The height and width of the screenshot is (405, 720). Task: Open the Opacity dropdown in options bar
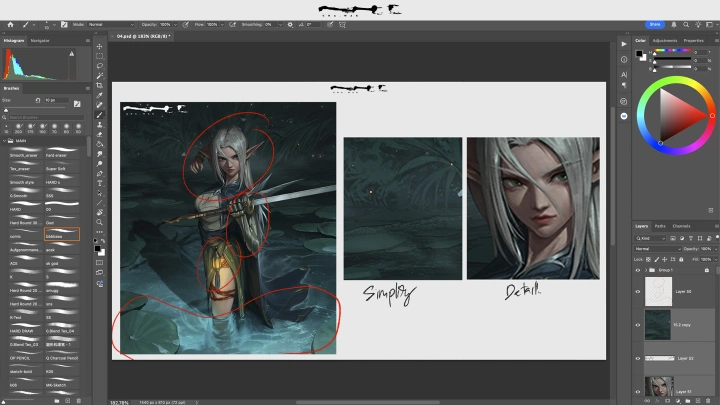click(175, 25)
